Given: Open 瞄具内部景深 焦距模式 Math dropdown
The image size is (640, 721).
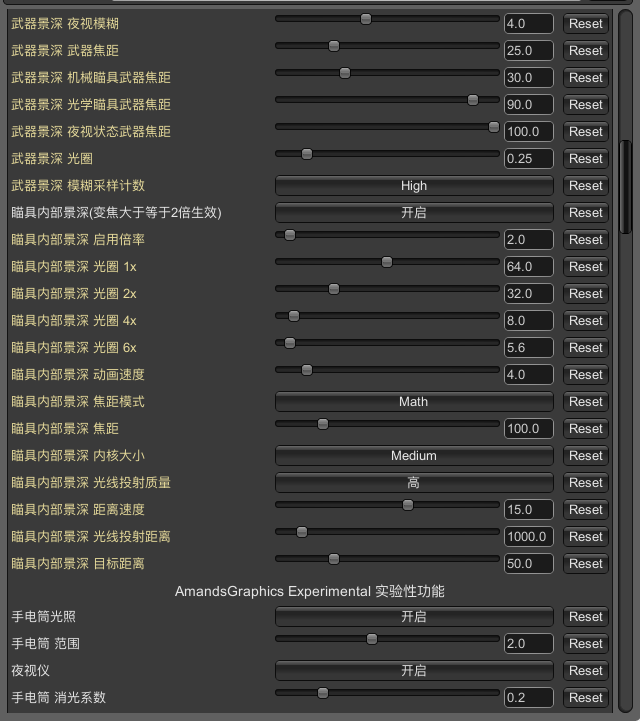Looking at the screenshot, I should [x=414, y=401].
